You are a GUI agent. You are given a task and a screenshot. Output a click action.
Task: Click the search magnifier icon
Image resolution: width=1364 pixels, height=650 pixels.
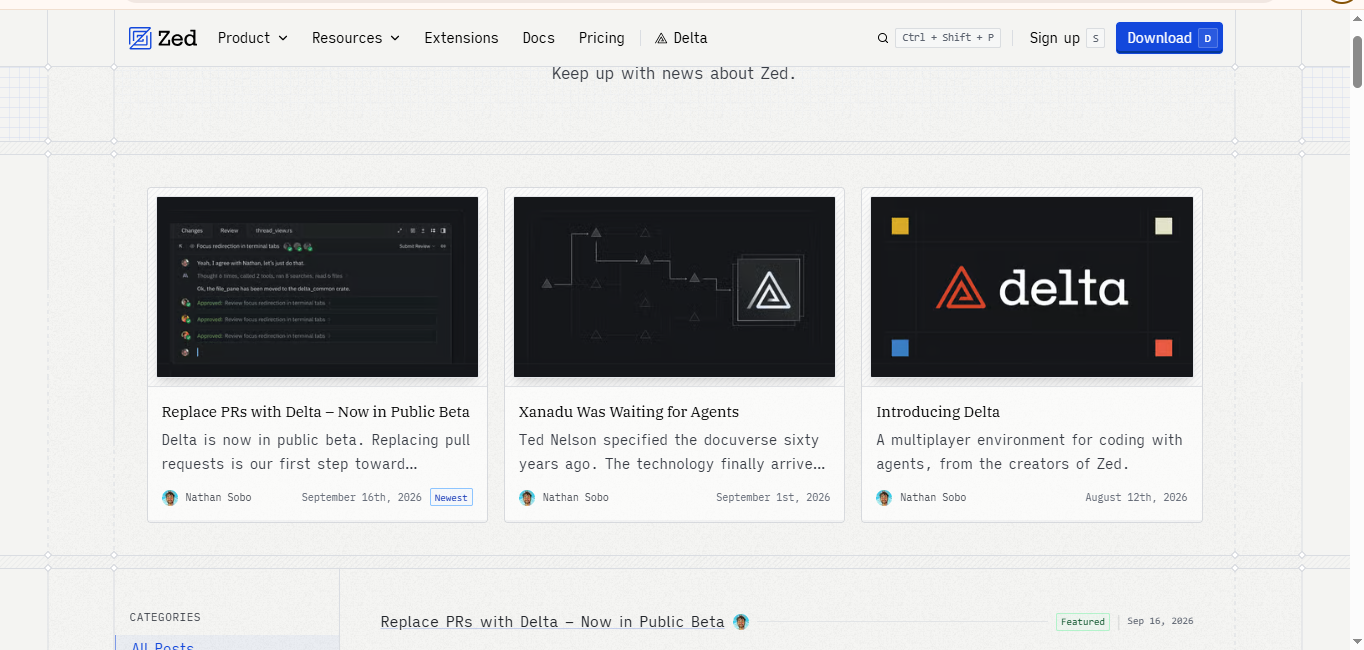883,38
